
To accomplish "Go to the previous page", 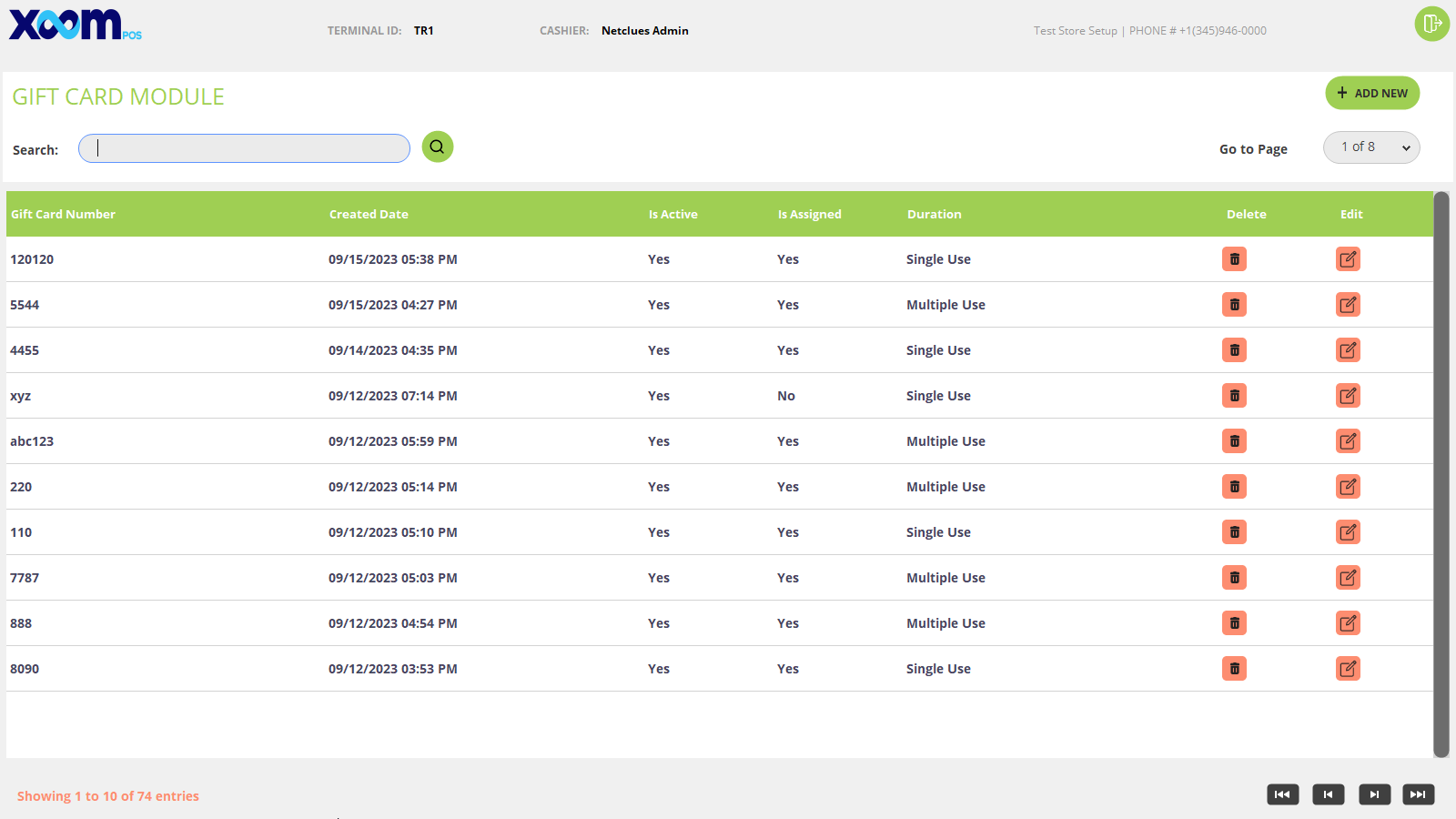I will (1328, 794).
